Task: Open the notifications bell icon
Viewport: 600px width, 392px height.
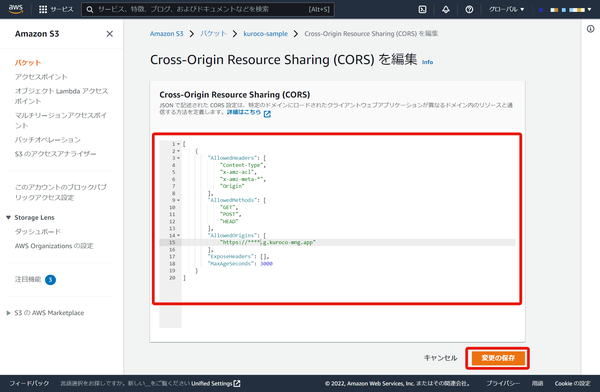Action: [446, 9]
